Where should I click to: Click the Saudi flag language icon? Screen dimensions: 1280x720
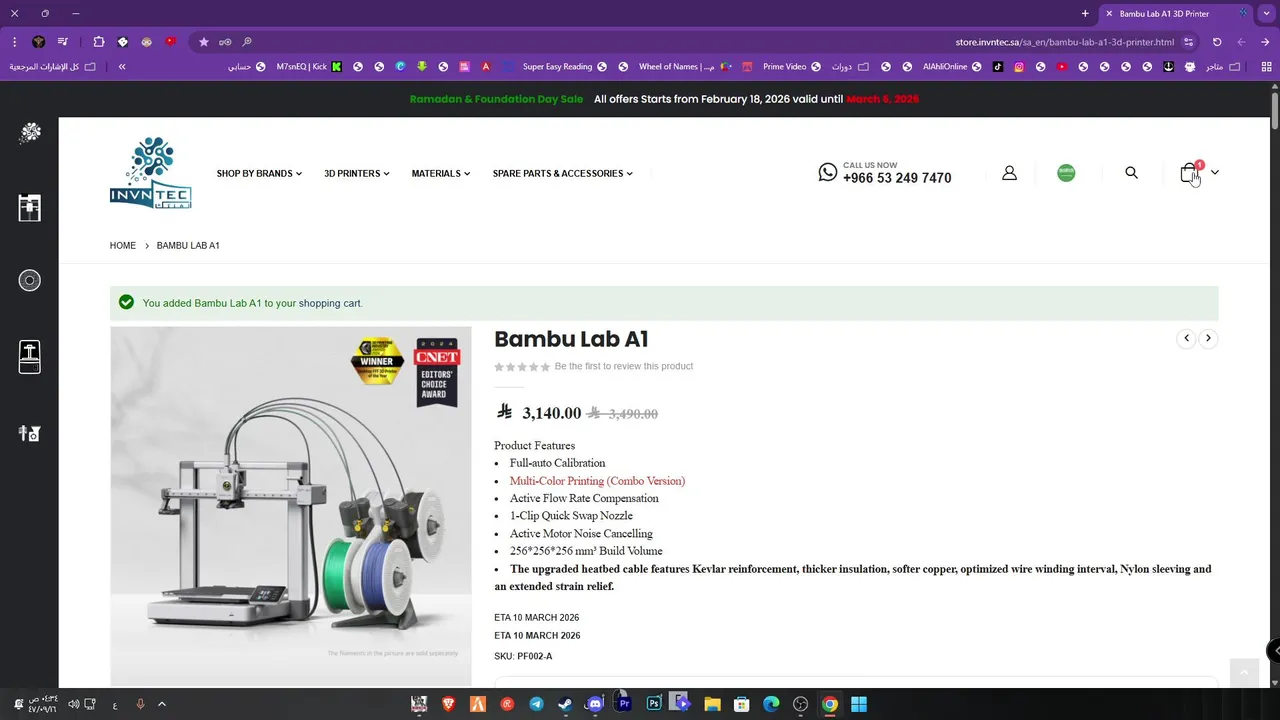click(x=1066, y=173)
